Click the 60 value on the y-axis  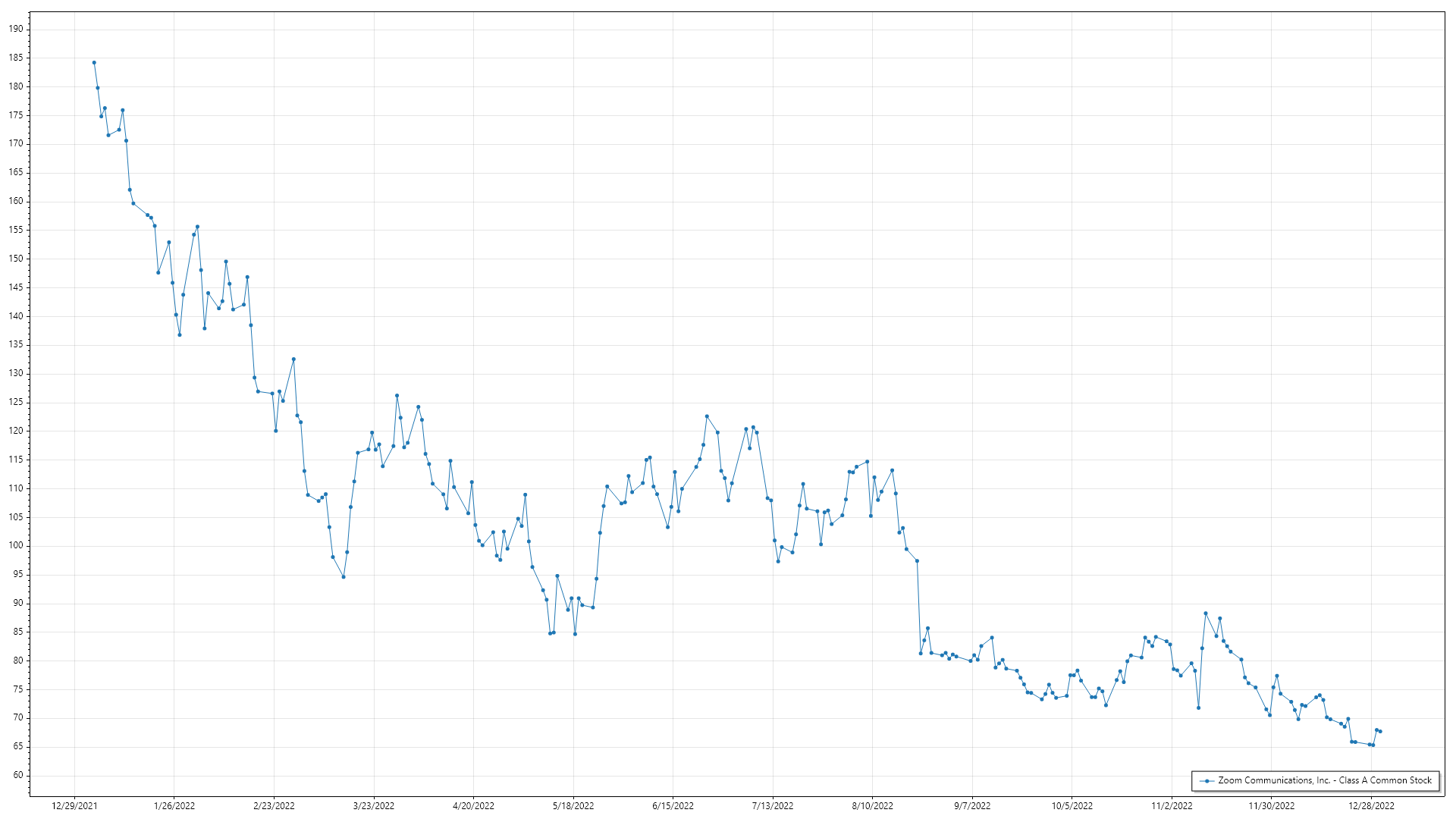(x=18, y=775)
